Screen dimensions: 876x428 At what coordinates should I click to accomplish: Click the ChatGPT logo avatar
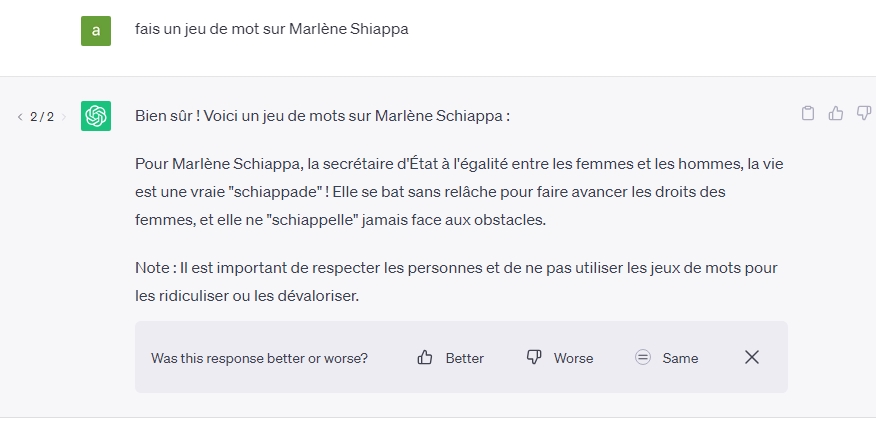pyautogui.click(x=96, y=116)
